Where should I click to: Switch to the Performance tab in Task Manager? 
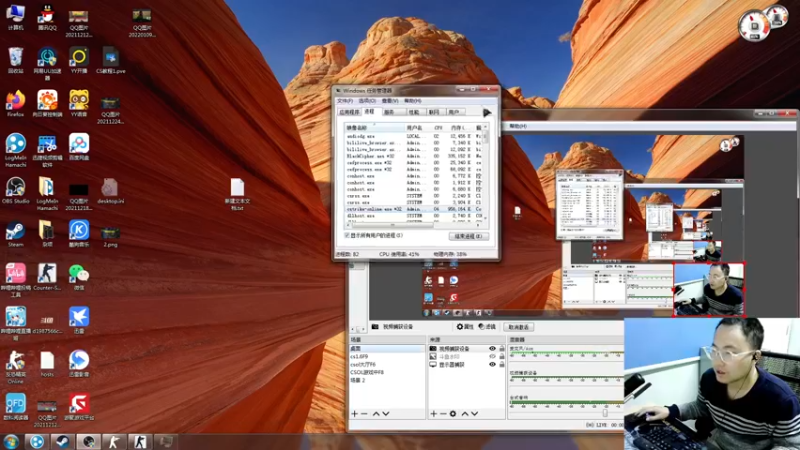[x=414, y=112]
